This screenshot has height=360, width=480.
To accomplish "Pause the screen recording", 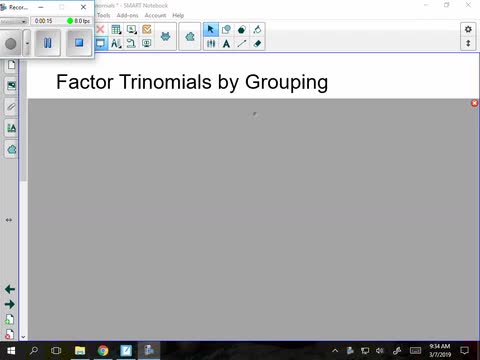I will pyautogui.click(x=48, y=43).
